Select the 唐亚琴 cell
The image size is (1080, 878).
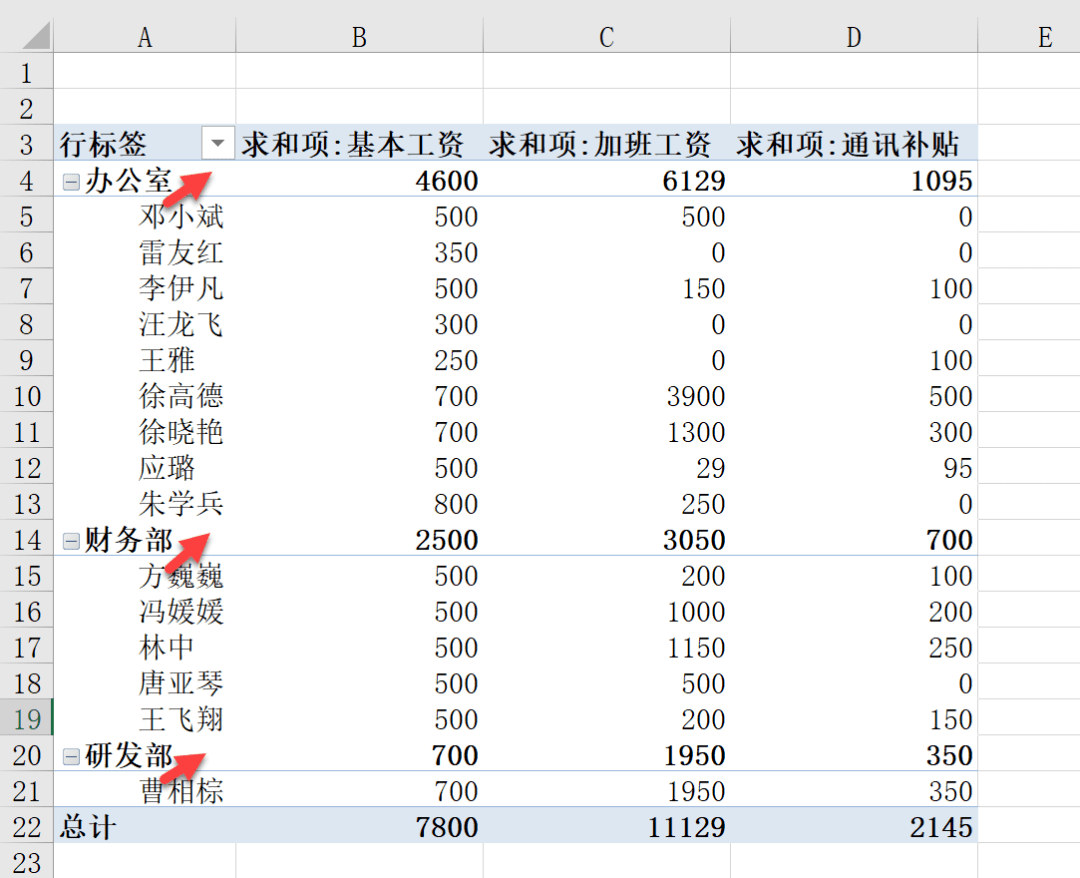click(x=145, y=683)
